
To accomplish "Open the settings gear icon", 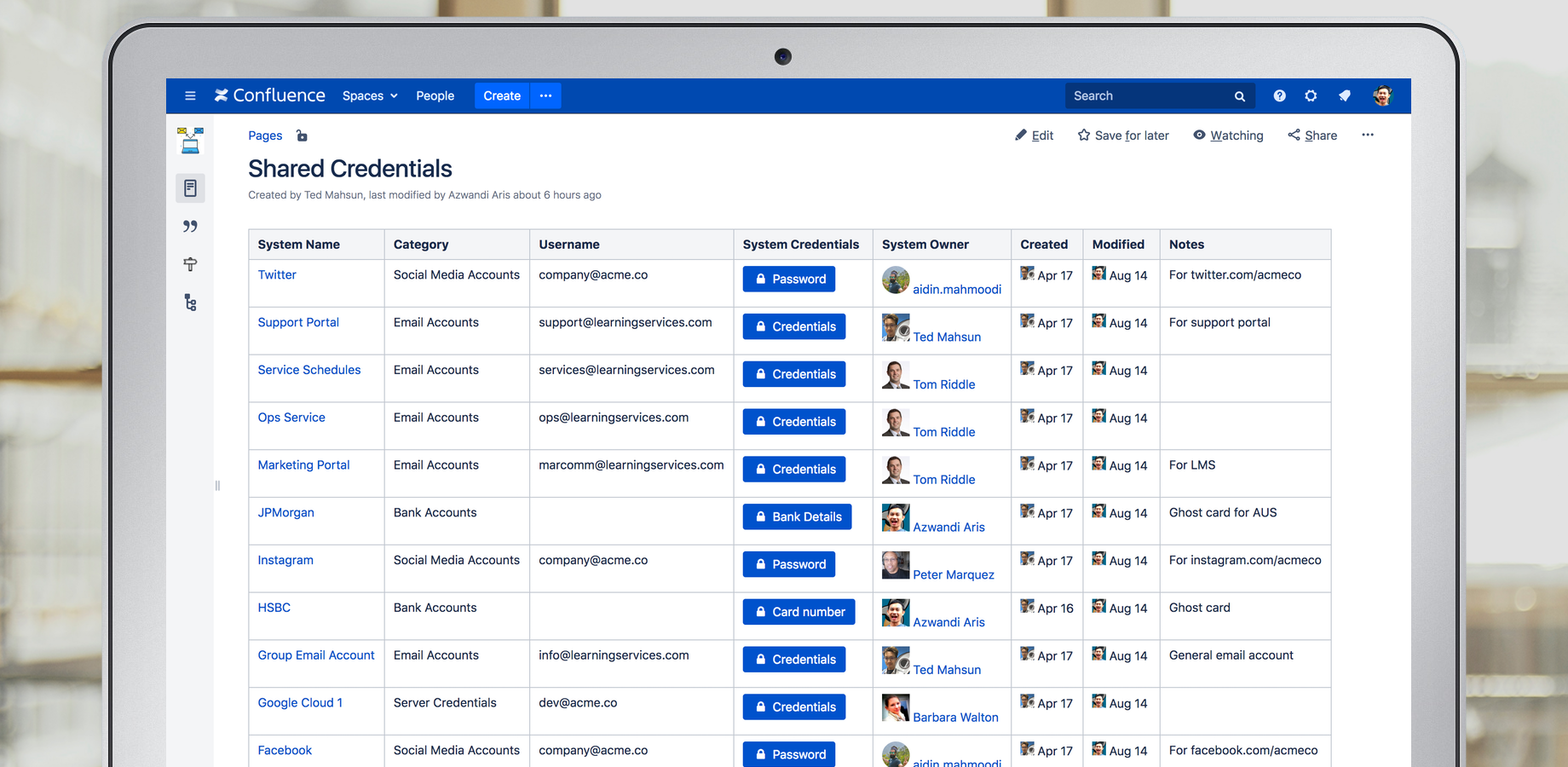I will click(x=1311, y=96).
